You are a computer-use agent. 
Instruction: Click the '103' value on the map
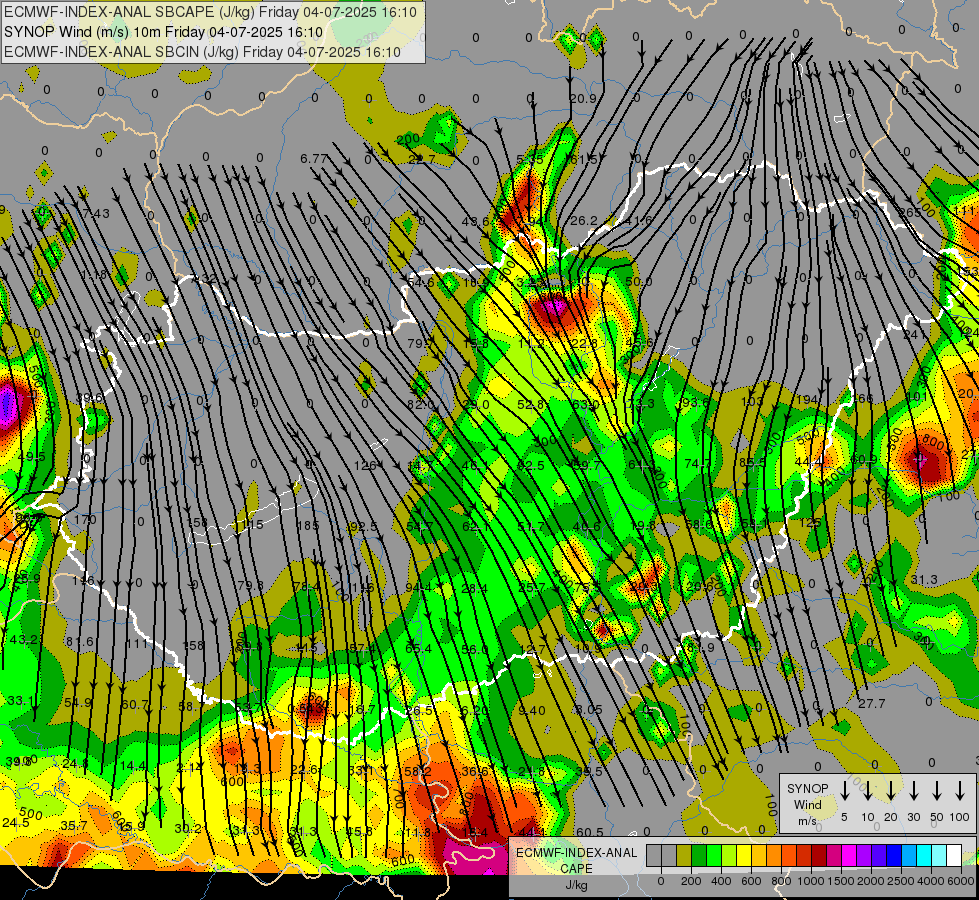[752, 401]
